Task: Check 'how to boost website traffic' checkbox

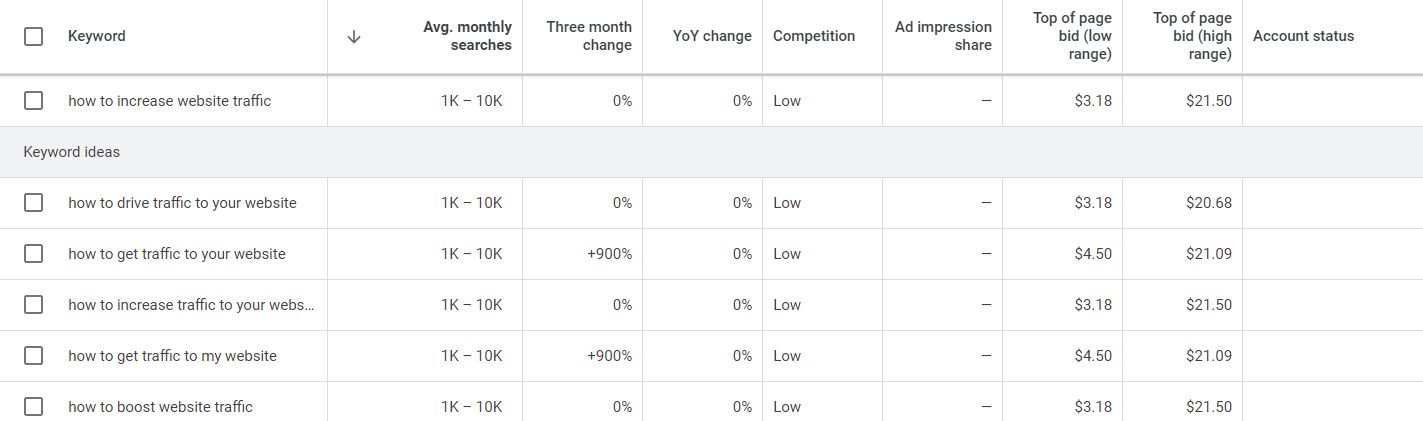Action: pos(33,407)
